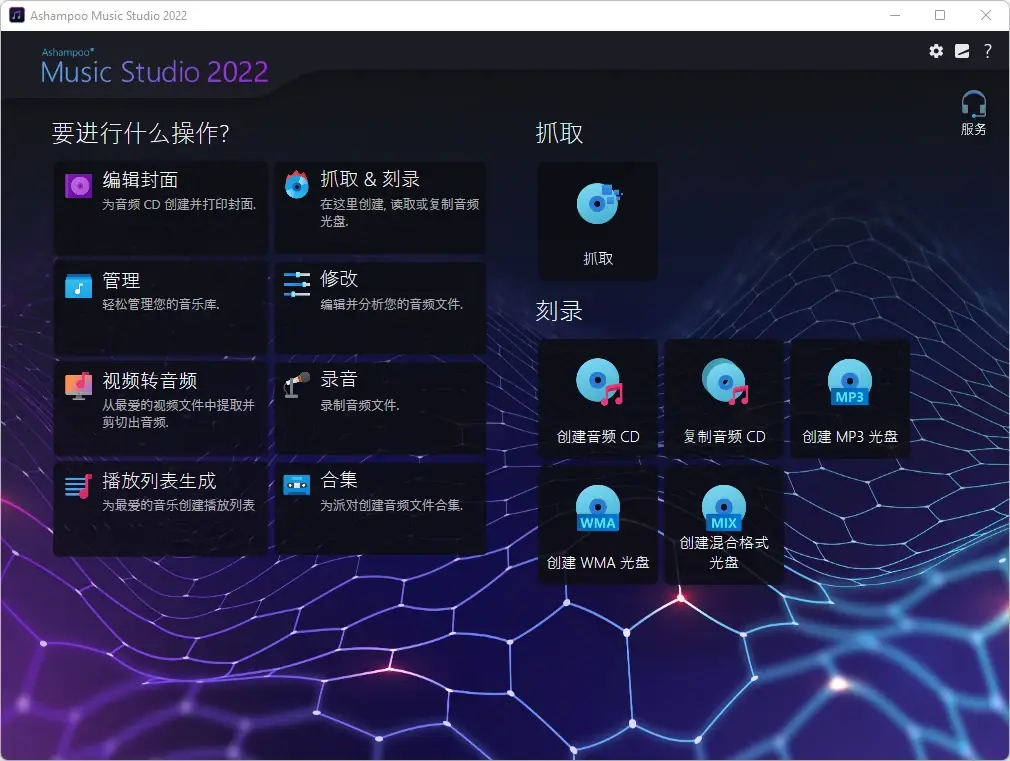1010x761 pixels.
Task: Open the 服务 headset icon
Action: point(973,103)
